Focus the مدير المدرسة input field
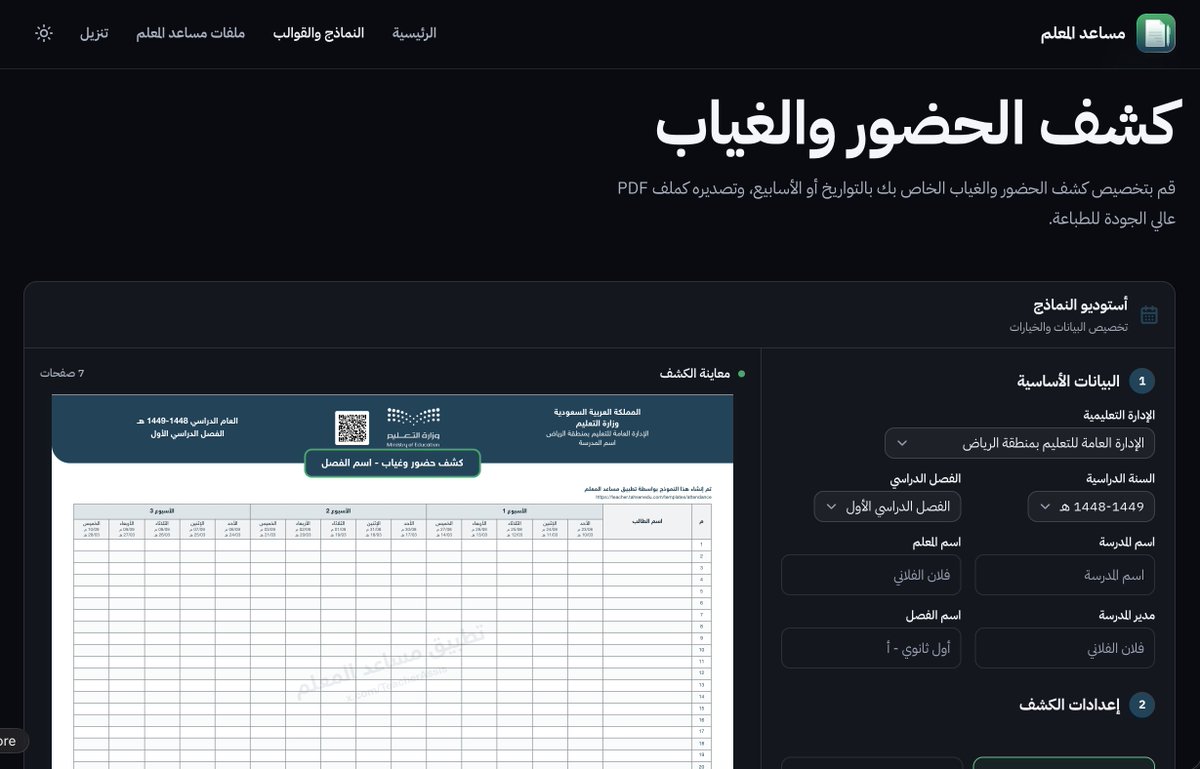The width and height of the screenshot is (1200, 769). tap(1065, 648)
